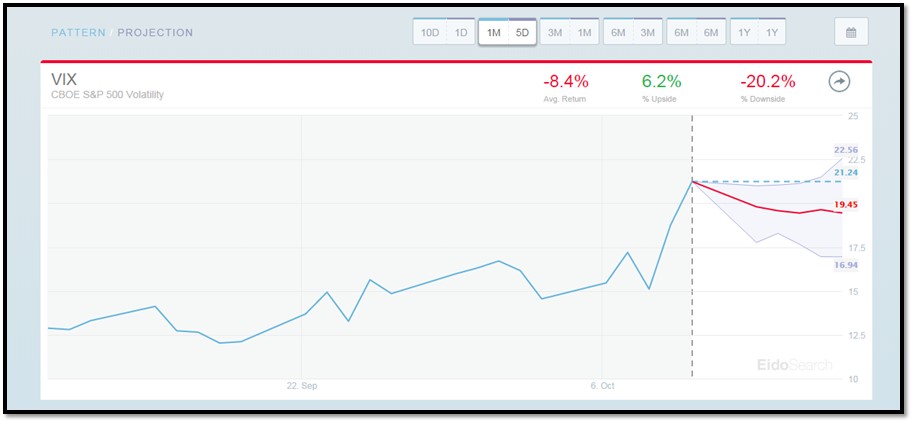Open the calendar date picker
The image size is (913, 423).
click(851, 32)
